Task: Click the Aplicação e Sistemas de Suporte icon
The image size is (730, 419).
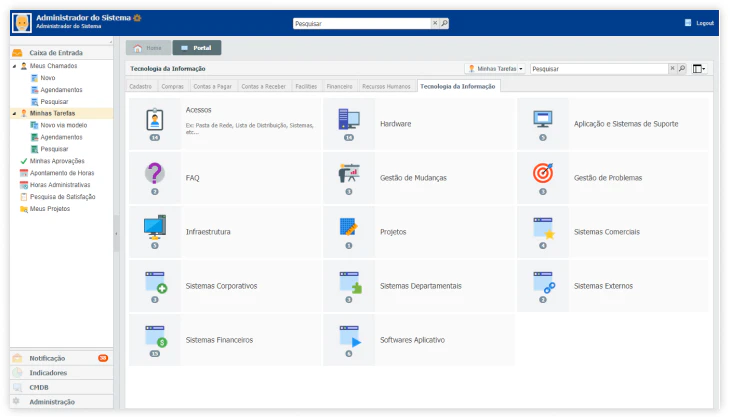Action: coord(543,119)
